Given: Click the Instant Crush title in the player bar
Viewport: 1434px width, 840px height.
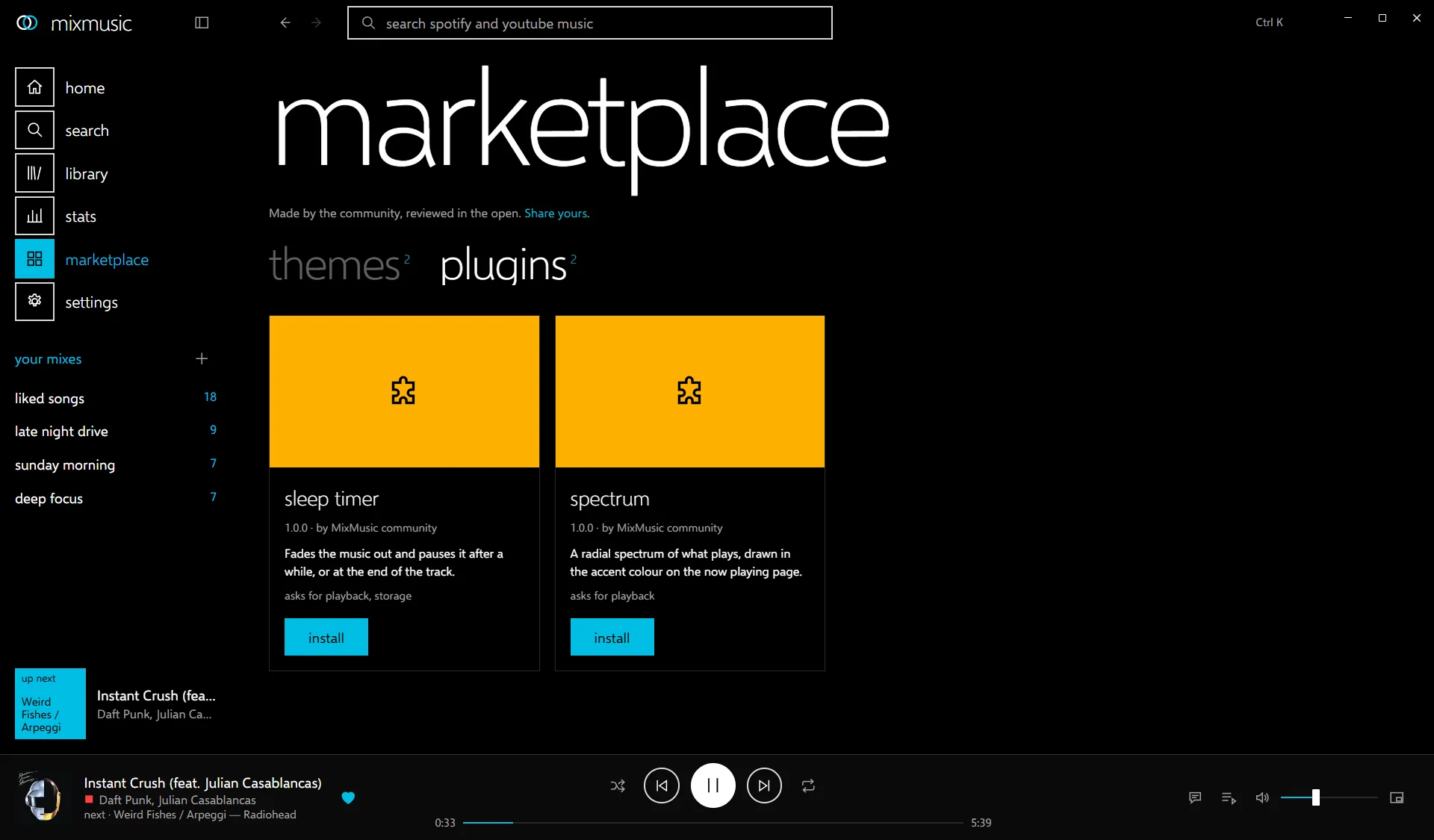Looking at the screenshot, I should 202,783.
